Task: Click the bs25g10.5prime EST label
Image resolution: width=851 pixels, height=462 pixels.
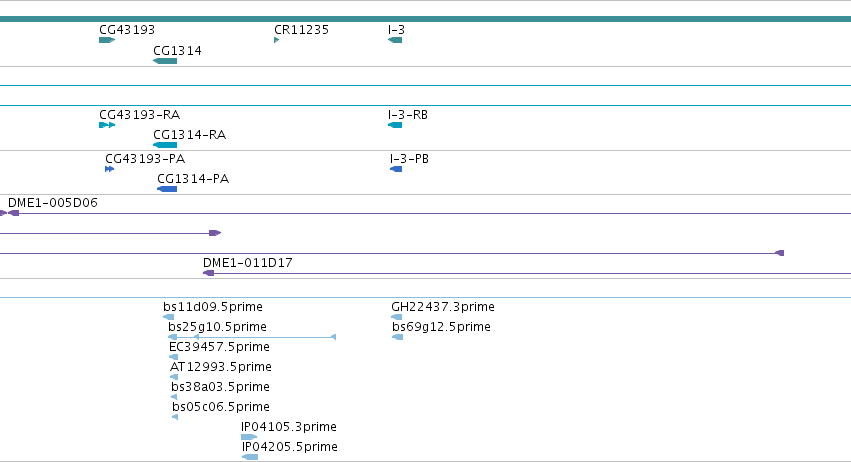Action: [217, 327]
